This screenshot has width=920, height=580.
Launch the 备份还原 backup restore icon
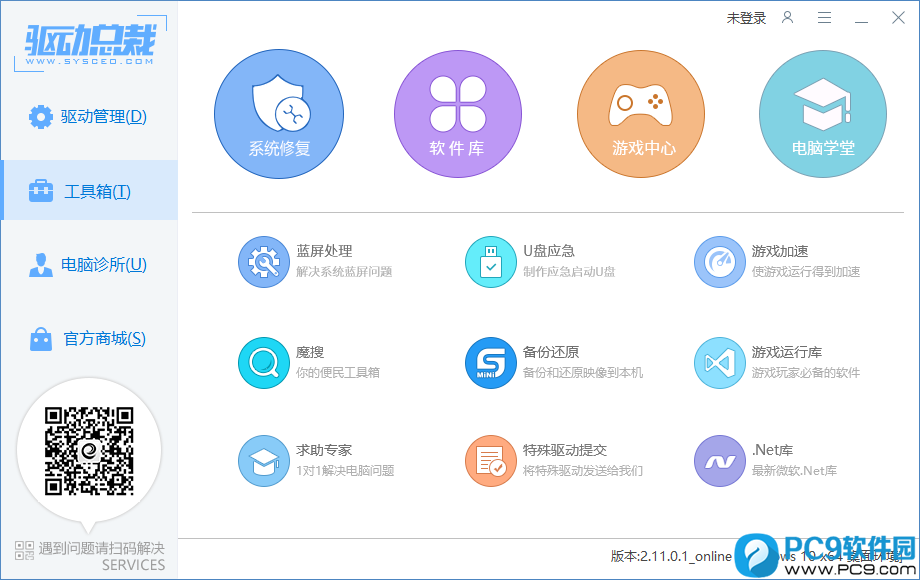pos(490,363)
